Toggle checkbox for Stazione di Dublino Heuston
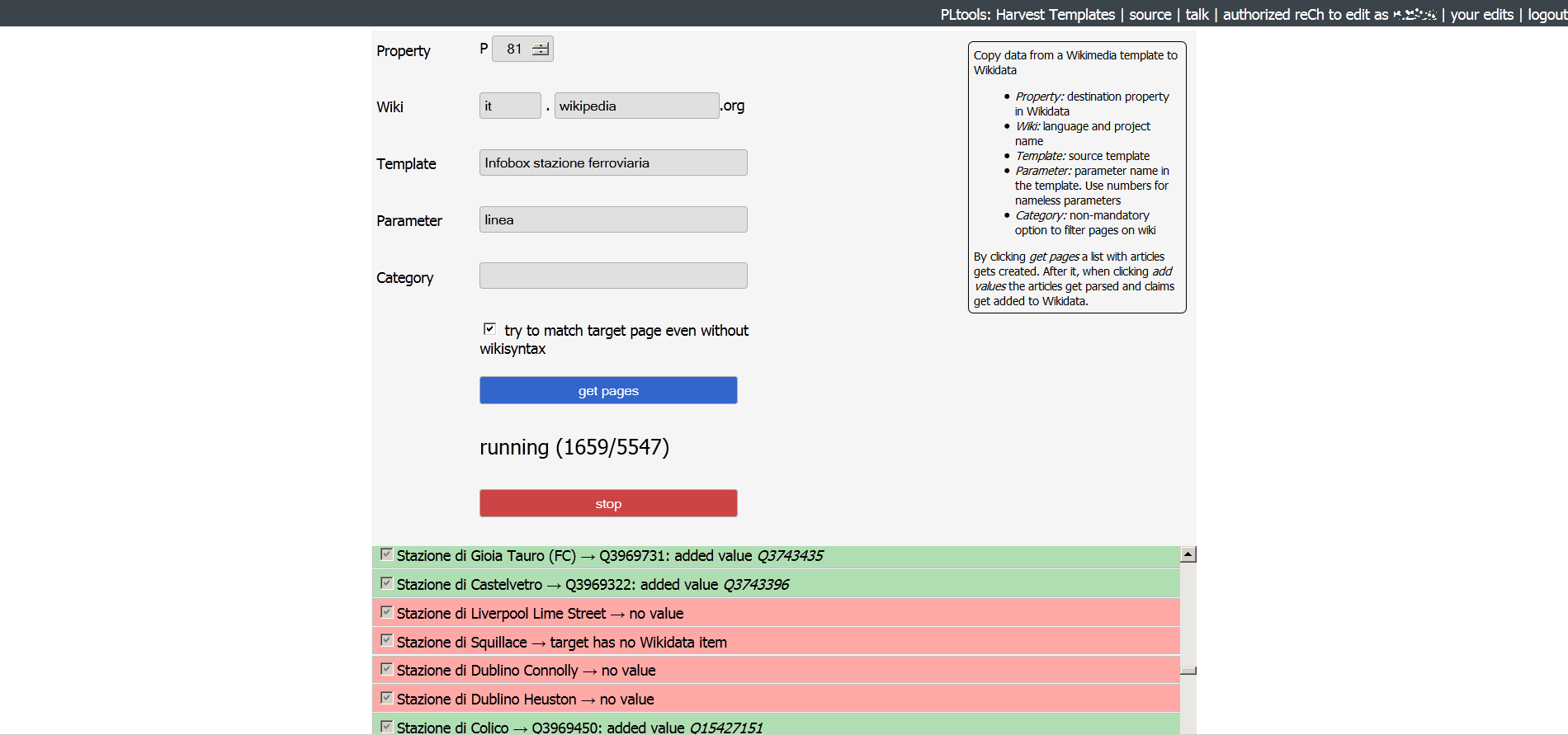This screenshot has height=735, width=1568. click(386, 698)
